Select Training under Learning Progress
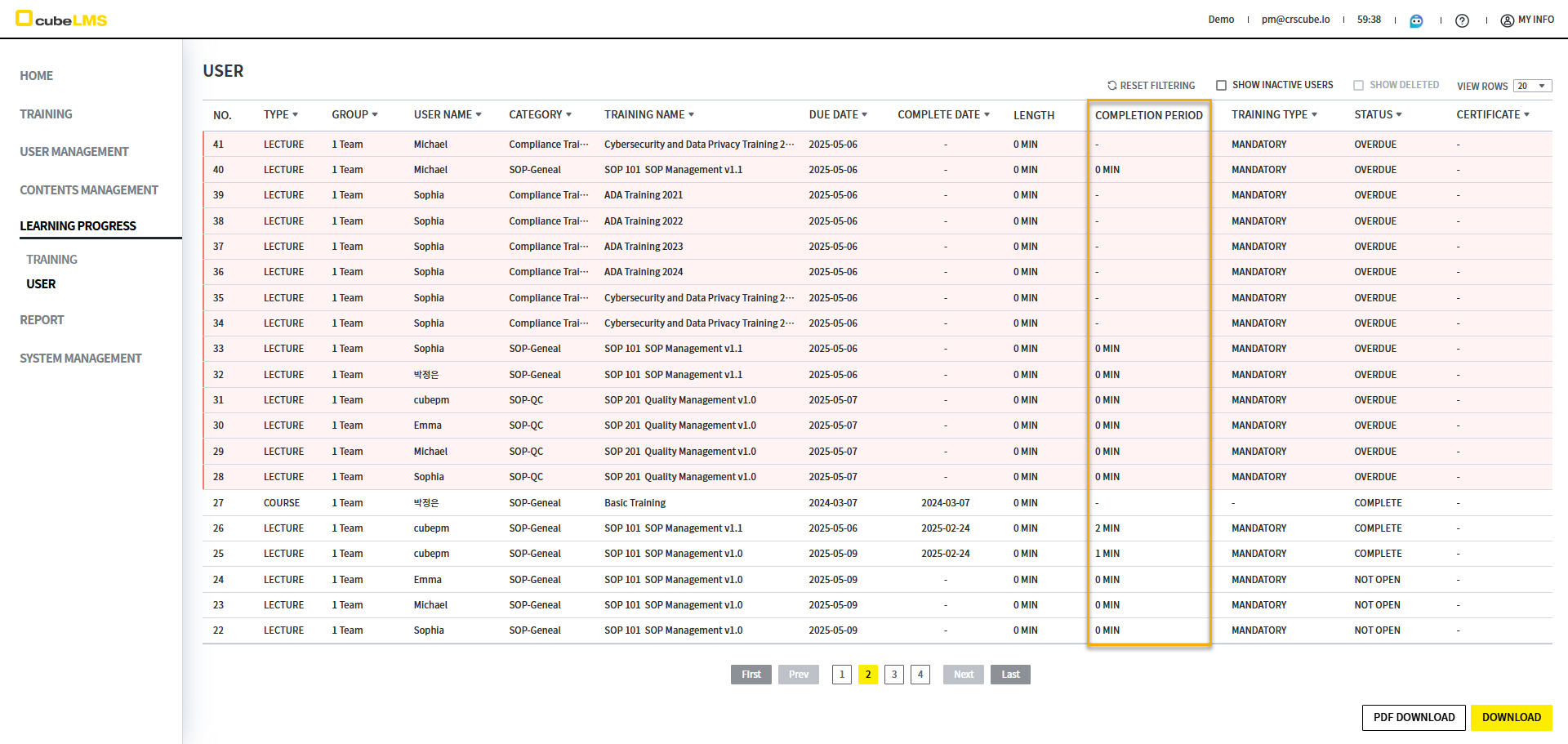This screenshot has width=1568, height=744. tap(51, 260)
